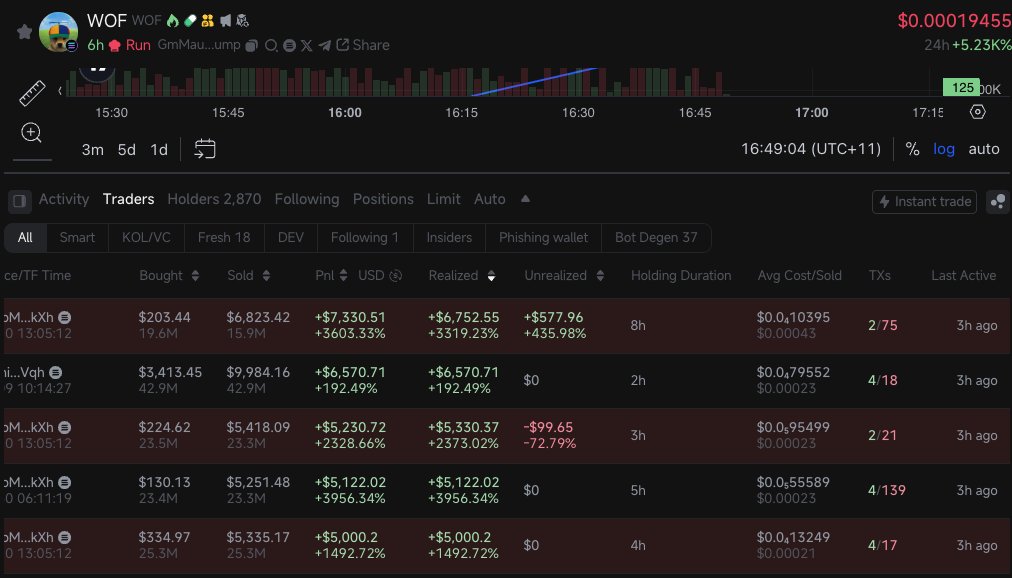Click the green flame hot icon
1012x578 pixels.
172,21
